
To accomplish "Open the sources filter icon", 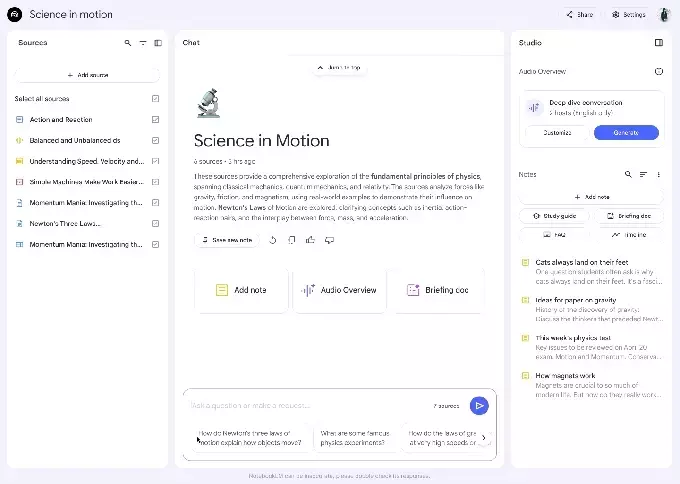I will pyautogui.click(x=143, y=43).
